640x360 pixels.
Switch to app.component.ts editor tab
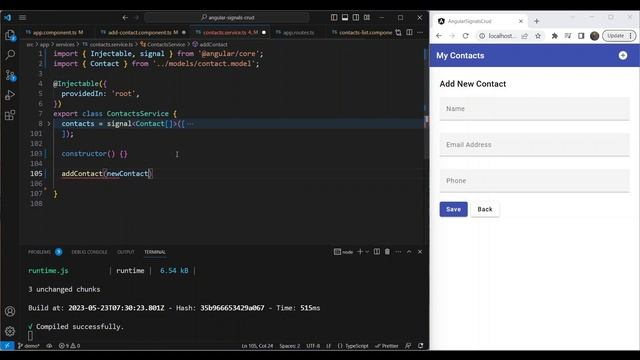pos(55,32)
